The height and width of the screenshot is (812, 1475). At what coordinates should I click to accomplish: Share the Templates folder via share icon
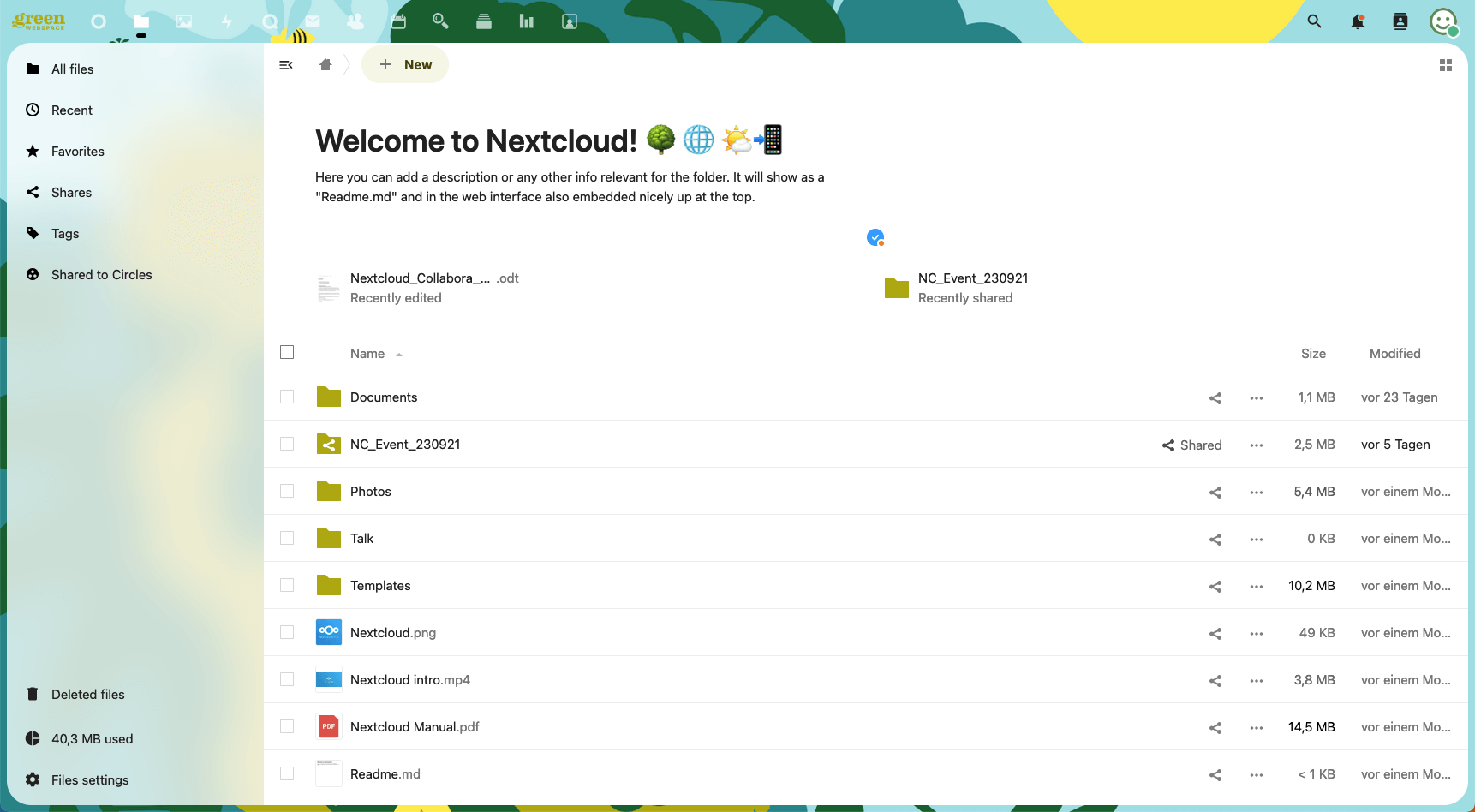[x=1215, y=587]
